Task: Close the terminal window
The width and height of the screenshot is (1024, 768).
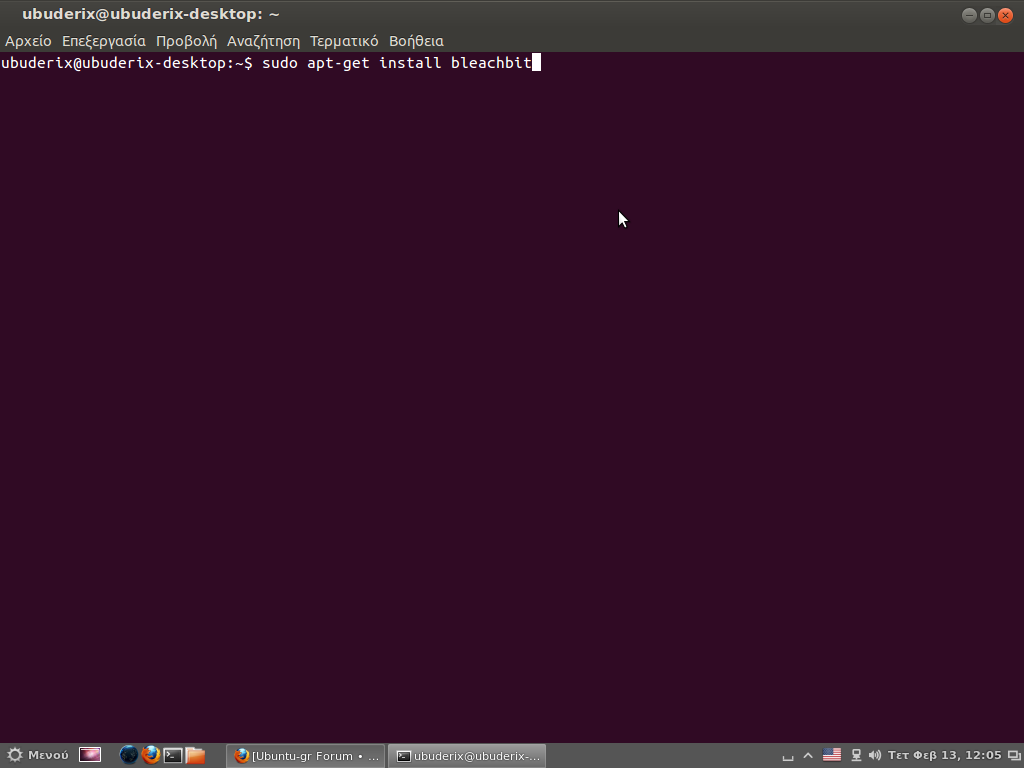Action: (x=1005, y=15)
